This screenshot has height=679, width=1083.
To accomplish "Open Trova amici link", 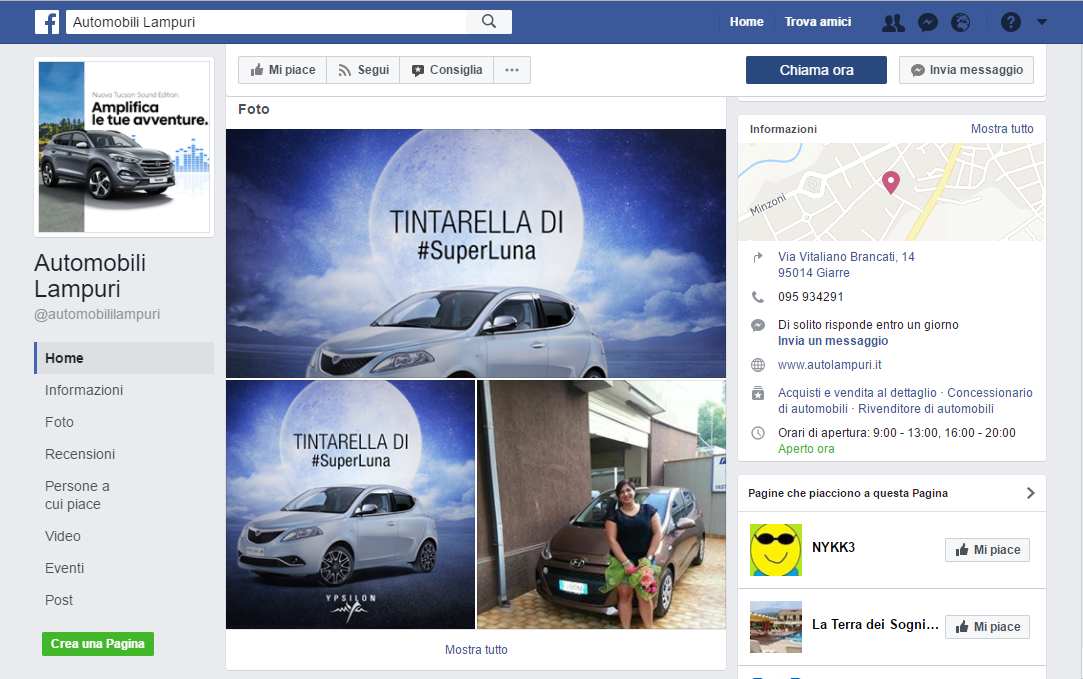I will click(818, 22).
